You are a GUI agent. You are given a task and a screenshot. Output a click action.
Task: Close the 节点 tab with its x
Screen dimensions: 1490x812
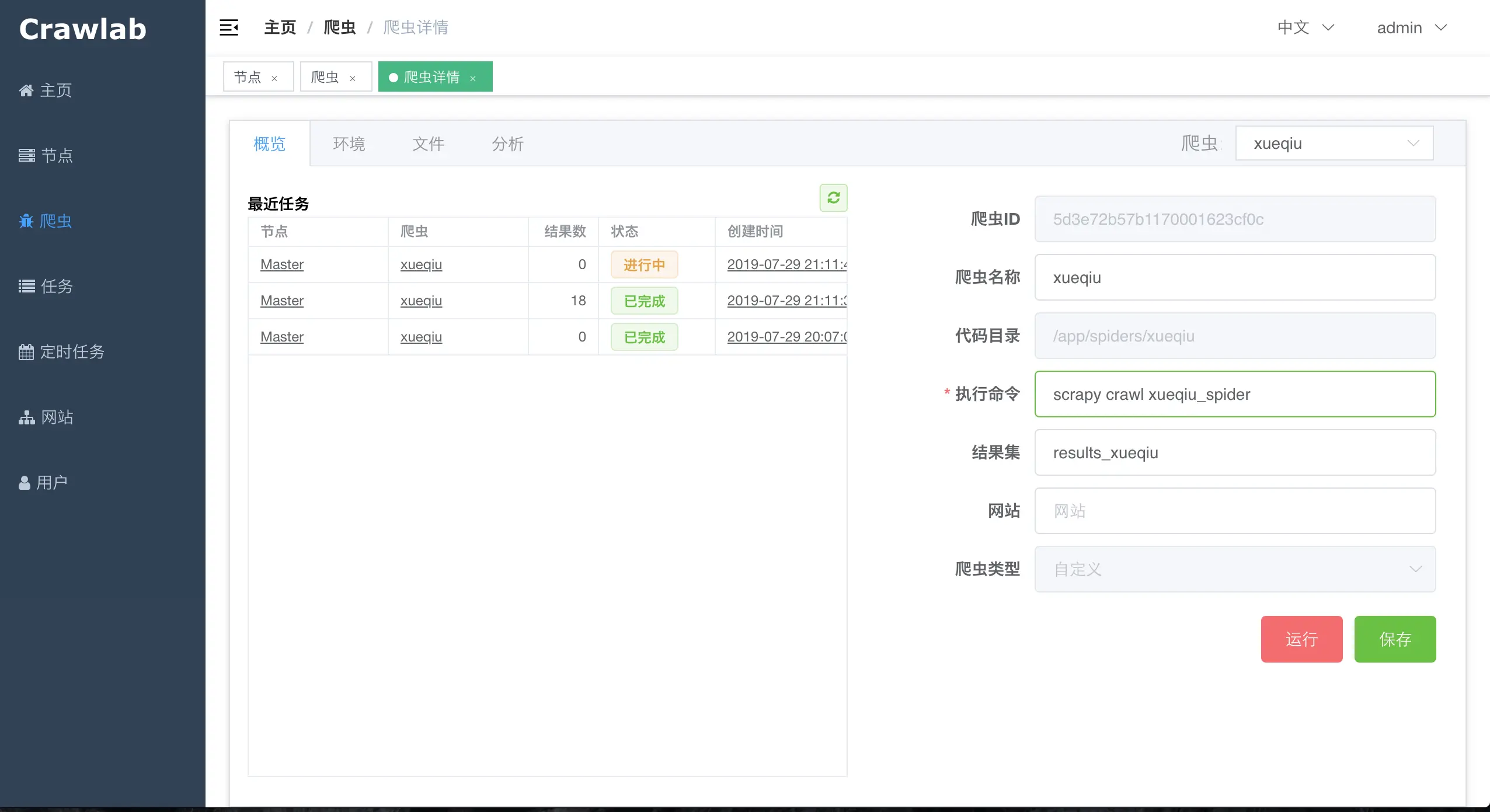coord(274,78)
